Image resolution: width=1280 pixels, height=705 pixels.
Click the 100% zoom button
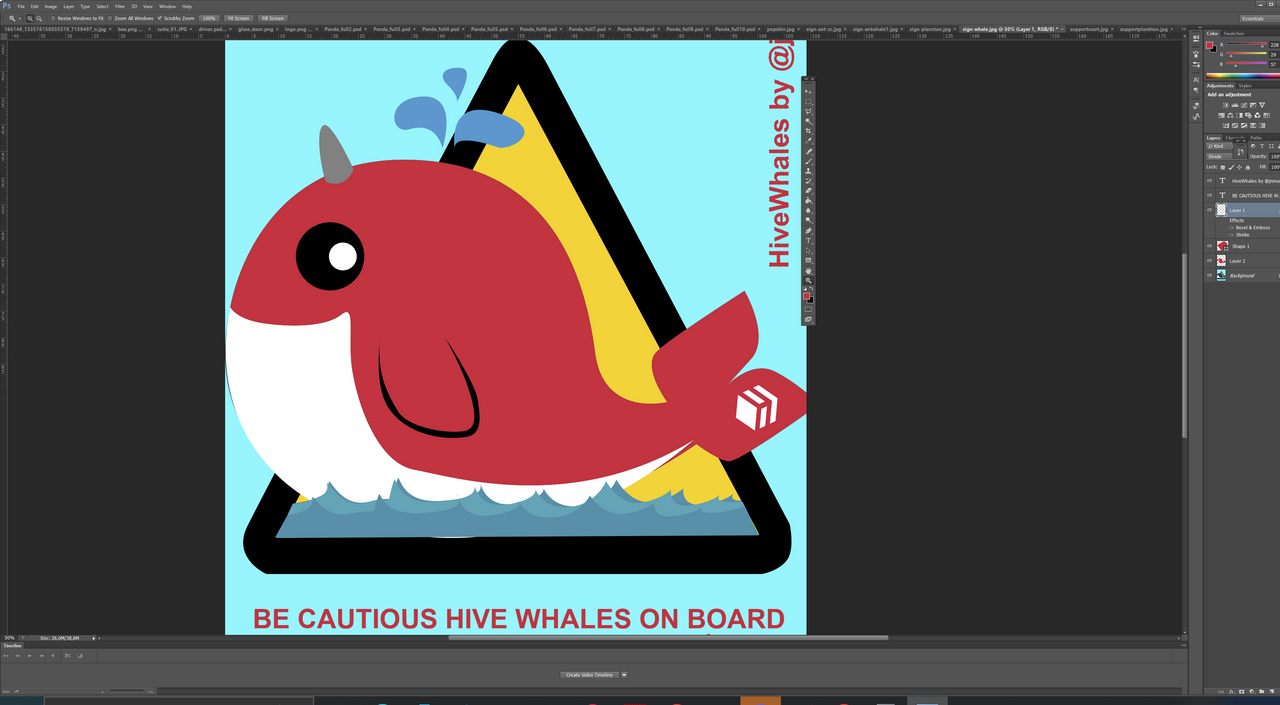[209, 18]
